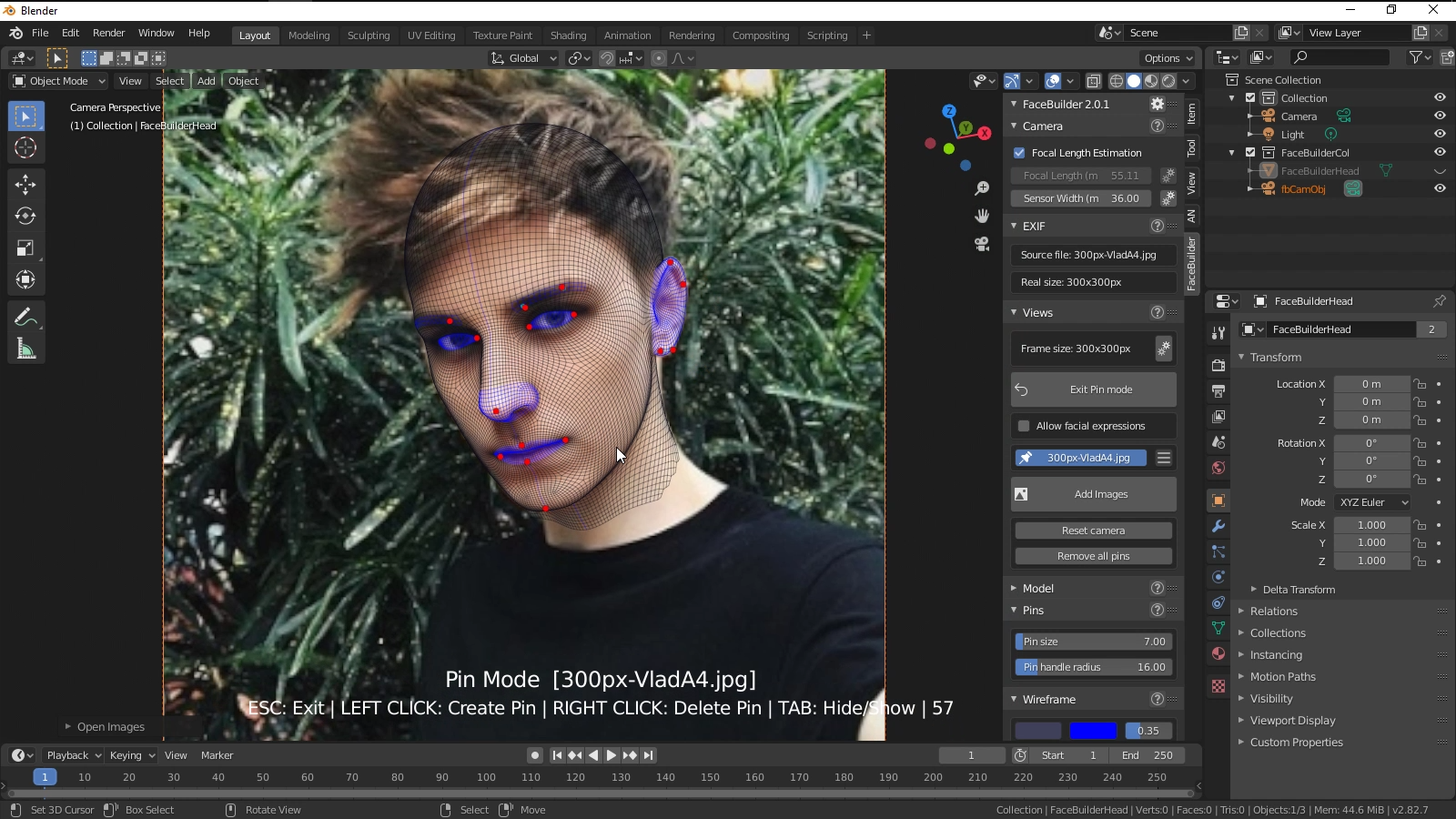
Task: Adjust the Pin size slider
Action: 1093,642
